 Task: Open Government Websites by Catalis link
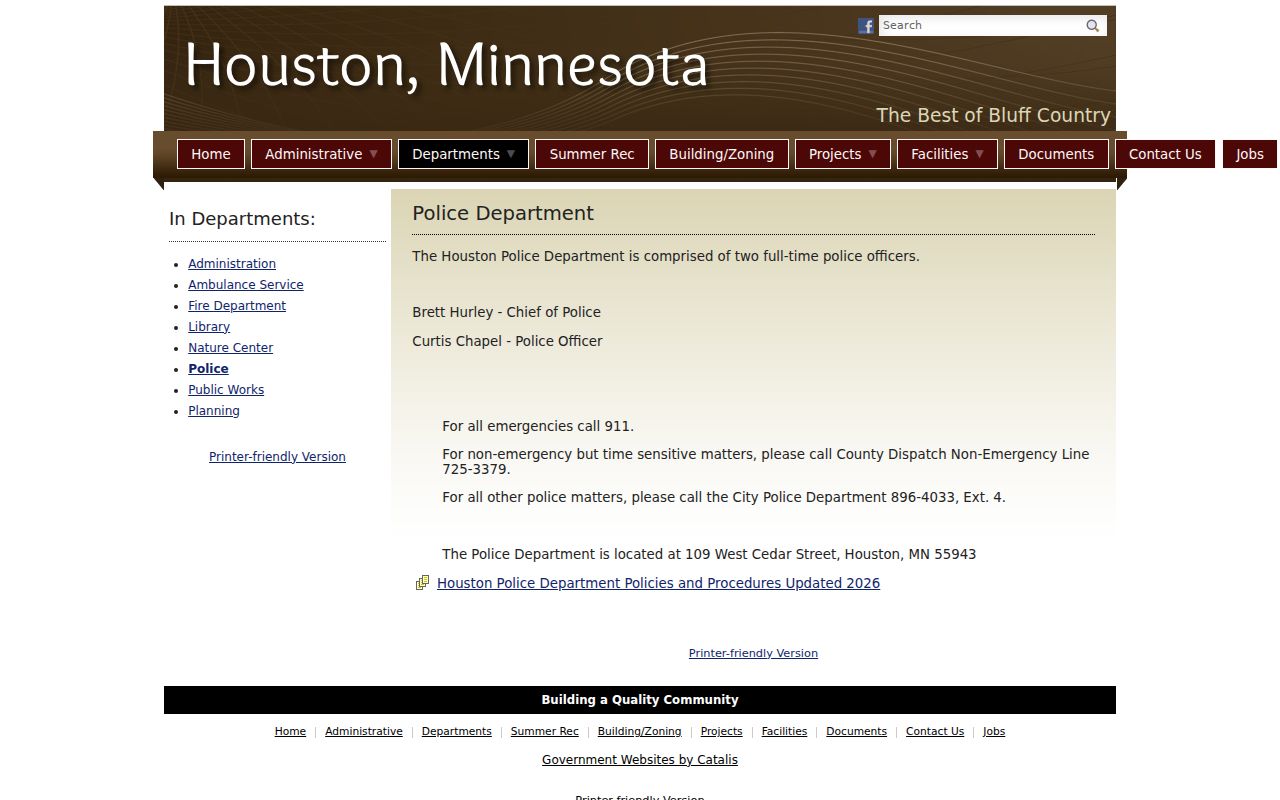click(x=640, y=760)
